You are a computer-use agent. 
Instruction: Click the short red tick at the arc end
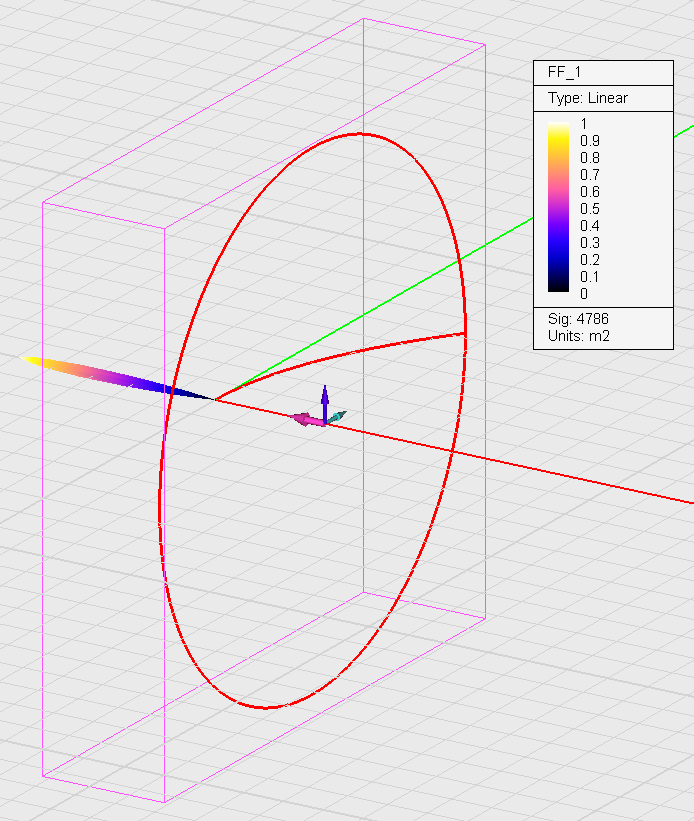pos(465,334)
